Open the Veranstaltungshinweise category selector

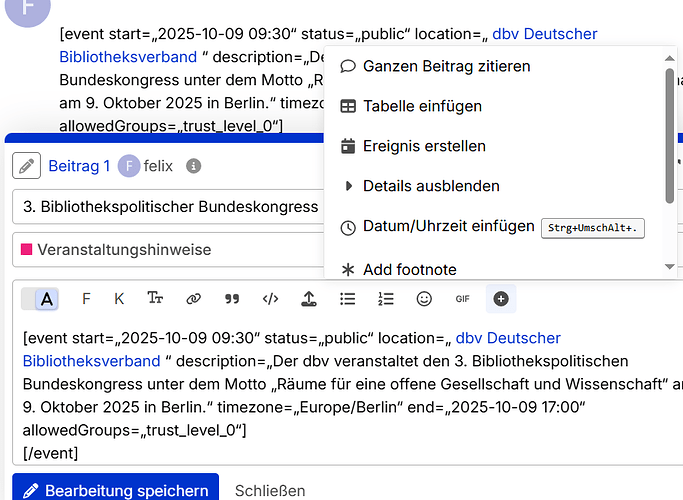tap(170, 250)
